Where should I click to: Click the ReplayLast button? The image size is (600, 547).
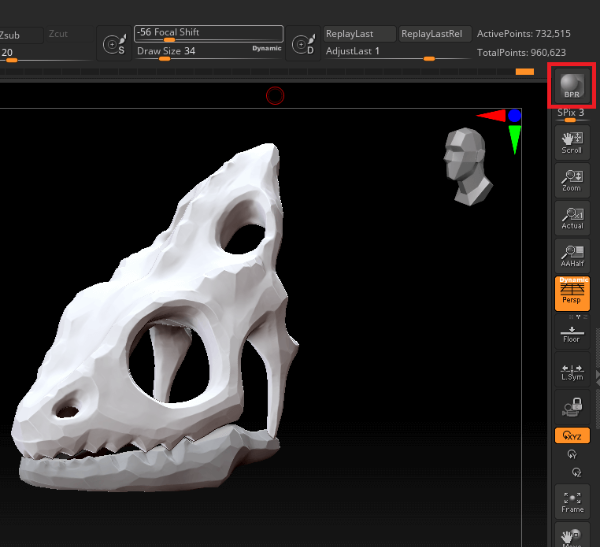(359, 34)
